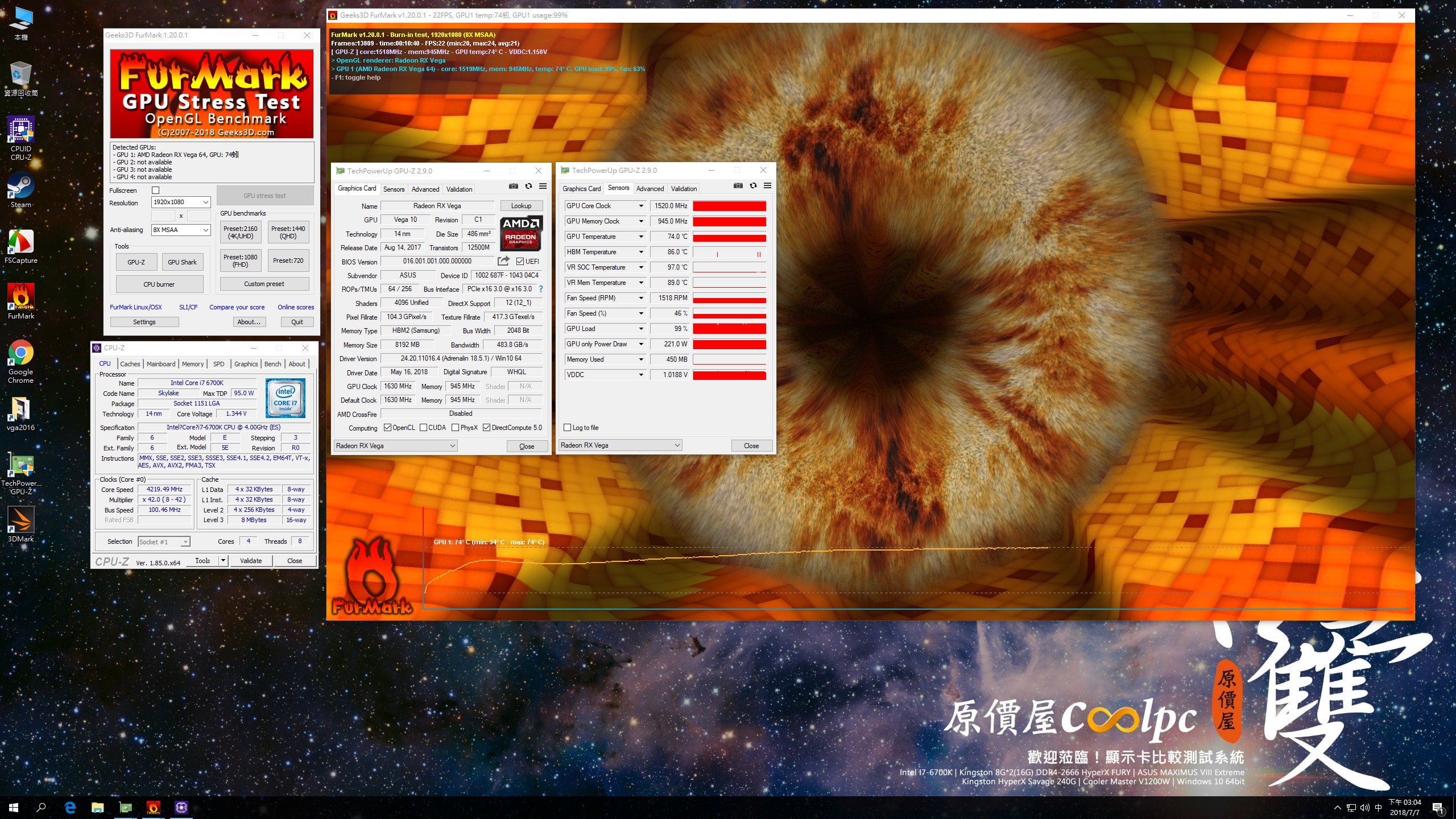Click GPU Temperature sensor graph bar
1456x819 pixels.
[x=729, y=237]
